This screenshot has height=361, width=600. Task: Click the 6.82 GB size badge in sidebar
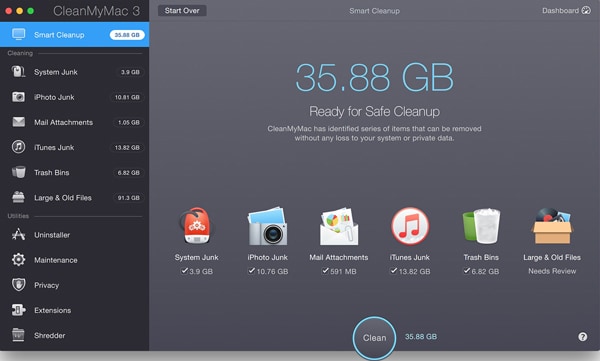[x=129, y=173]
